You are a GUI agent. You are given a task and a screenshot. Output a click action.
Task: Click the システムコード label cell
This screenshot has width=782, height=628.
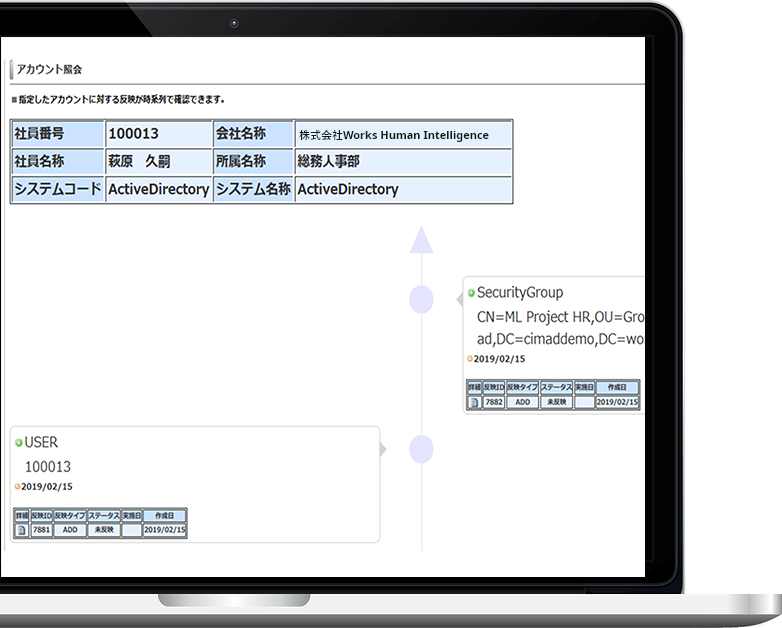(x=58, y=189)
